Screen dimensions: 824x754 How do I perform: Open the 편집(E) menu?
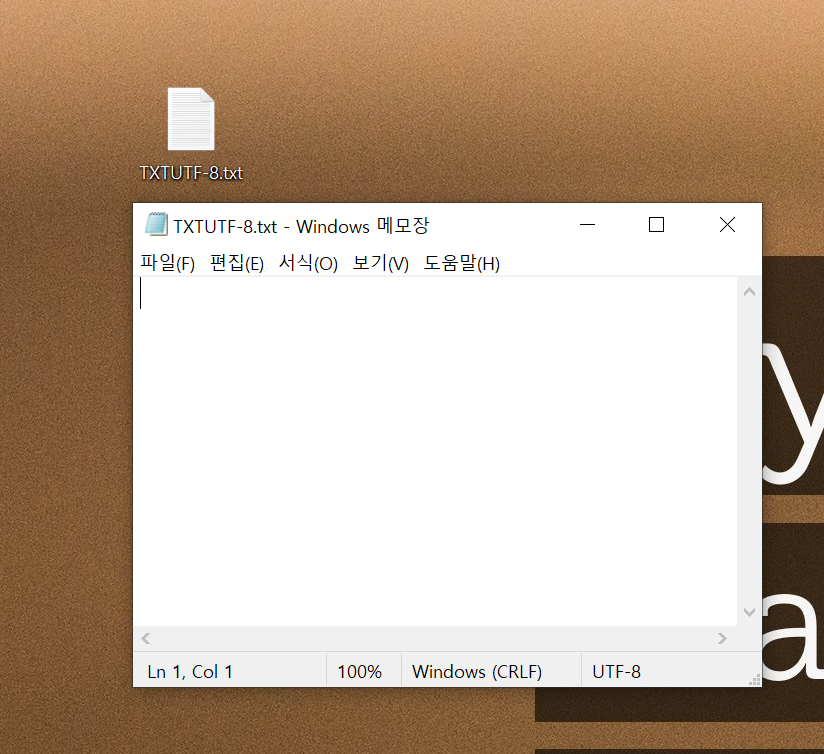(237, 263)
